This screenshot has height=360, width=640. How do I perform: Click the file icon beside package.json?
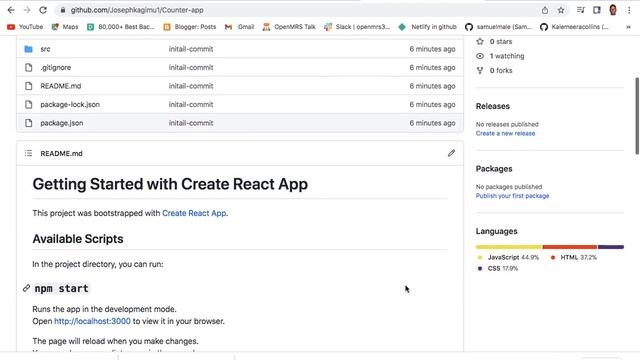pos(28,123)
